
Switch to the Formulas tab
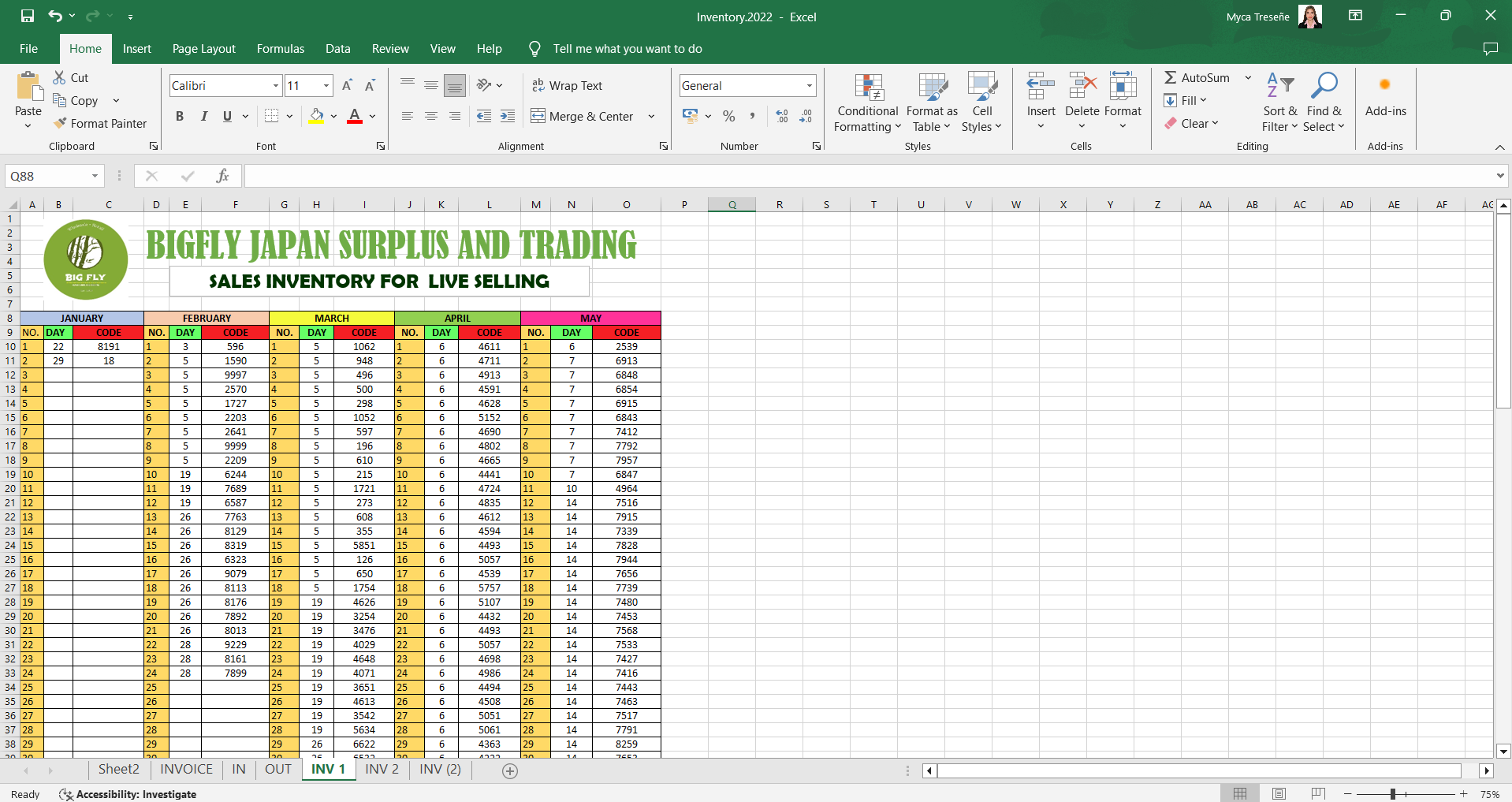[x=281, y=49]
